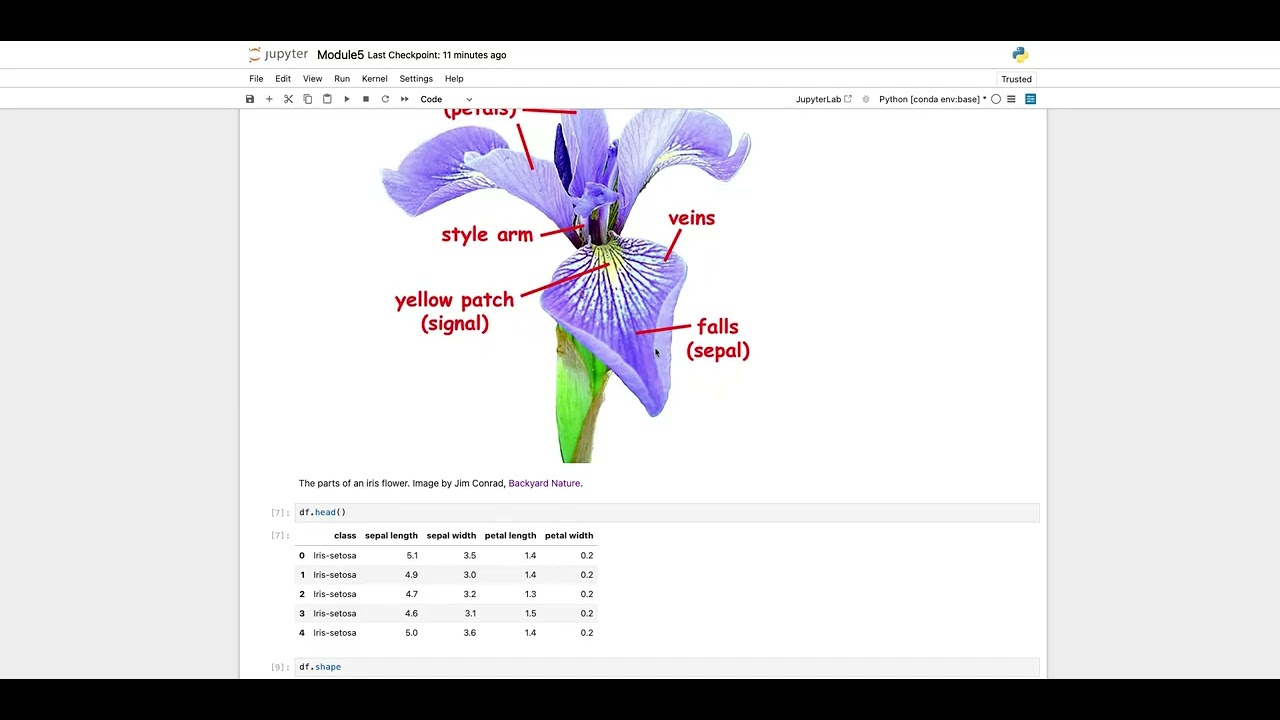Rename the Module5 notebook title
The image size is (1280, 720).
[340, 55]
